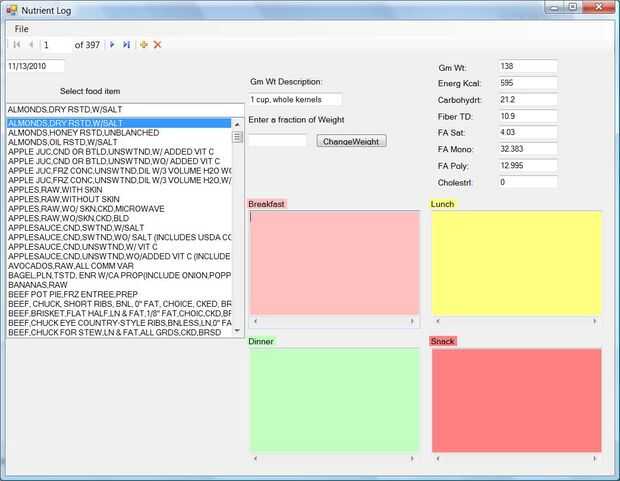Add new record plus icon
This screenshot has width=620, height=481.
coord(144,45)
